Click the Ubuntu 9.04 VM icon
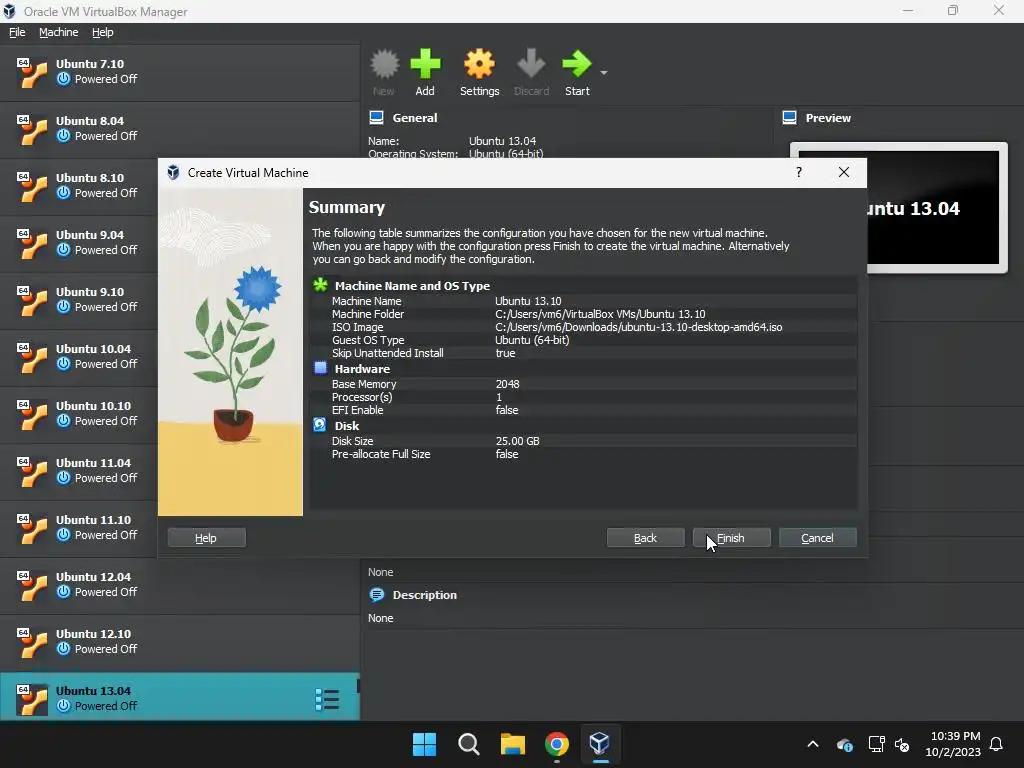This screenshot has height=768, width=1024. [x=32, y=243]
